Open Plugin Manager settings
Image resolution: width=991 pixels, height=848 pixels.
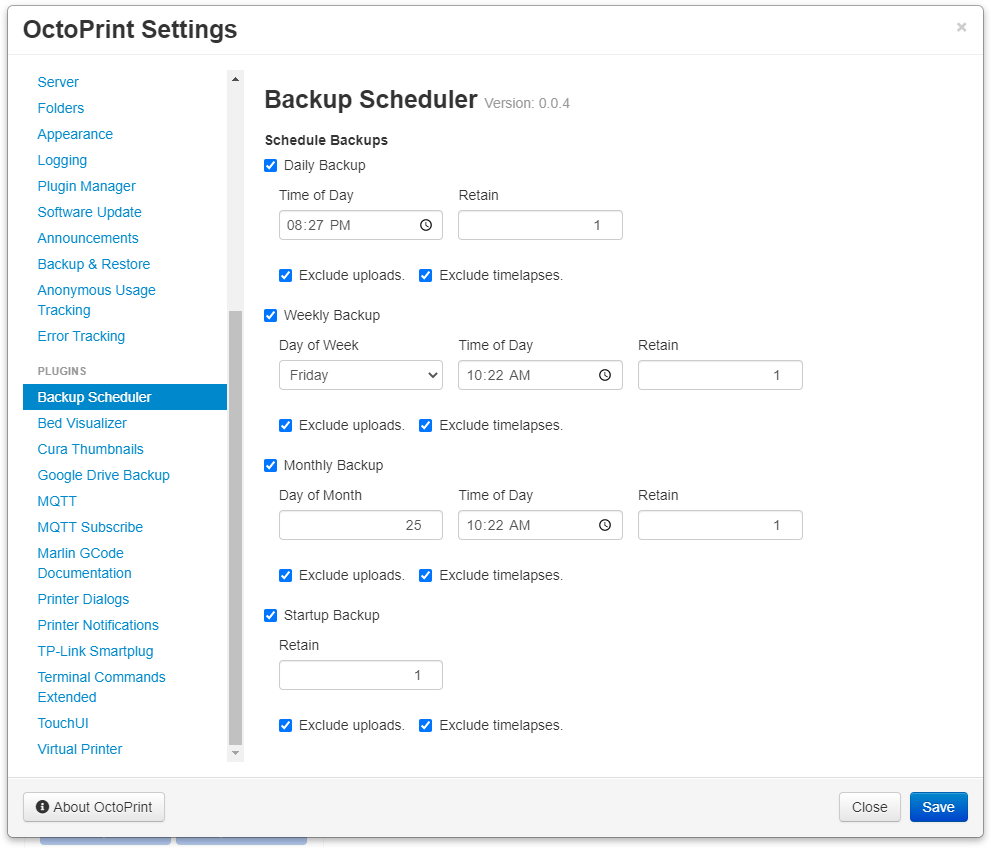[x=87, y=186]
